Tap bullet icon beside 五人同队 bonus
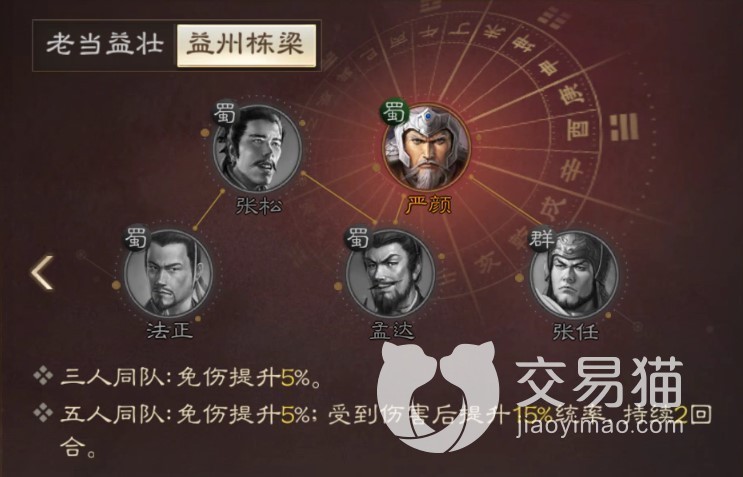Viewport: 743px width, 477px height. click(43, 414)
